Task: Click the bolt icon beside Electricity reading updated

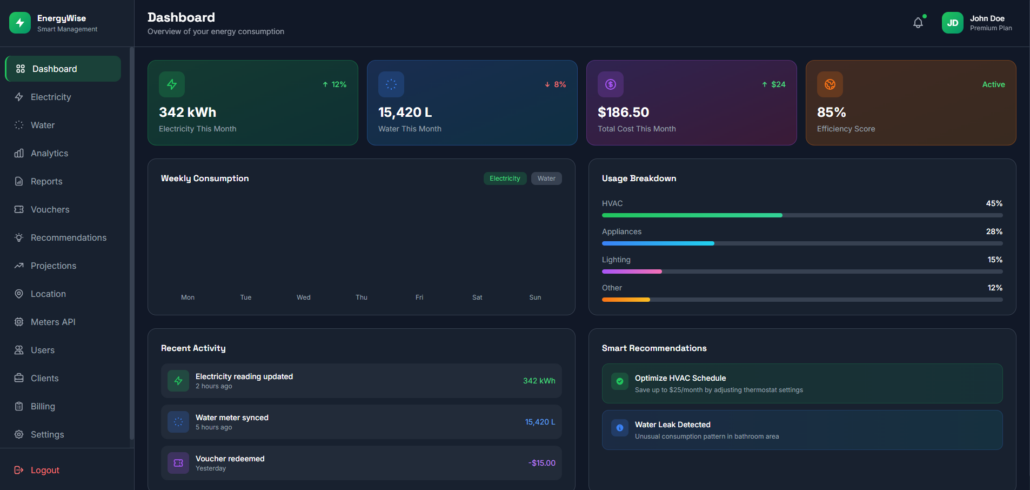Action: coord(178,381)
